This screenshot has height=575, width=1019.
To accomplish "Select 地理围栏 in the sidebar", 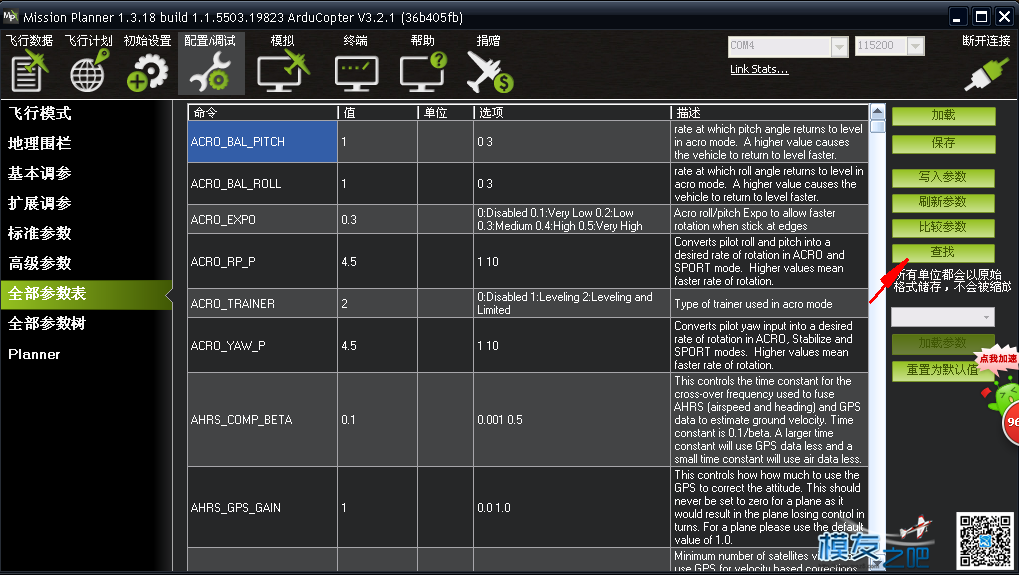I will coord(40,144).
